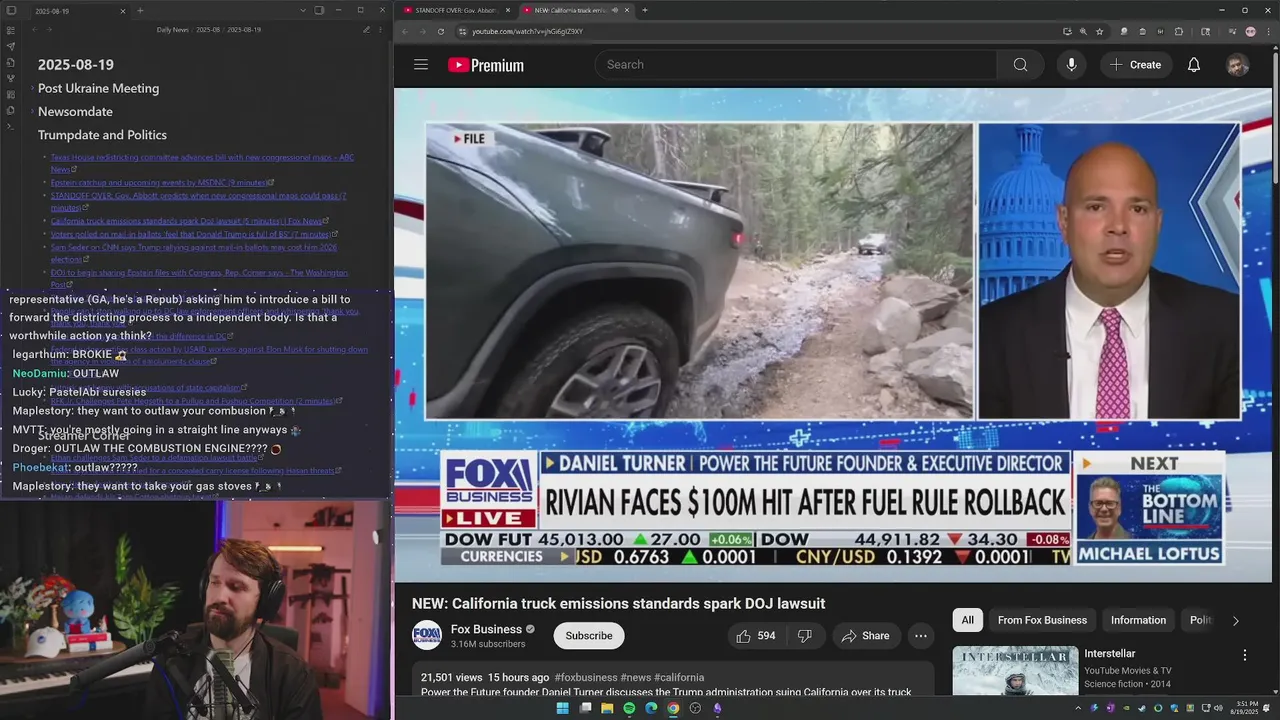Switch to the STANDOFF OVER Chrome tab

(456, 10)
